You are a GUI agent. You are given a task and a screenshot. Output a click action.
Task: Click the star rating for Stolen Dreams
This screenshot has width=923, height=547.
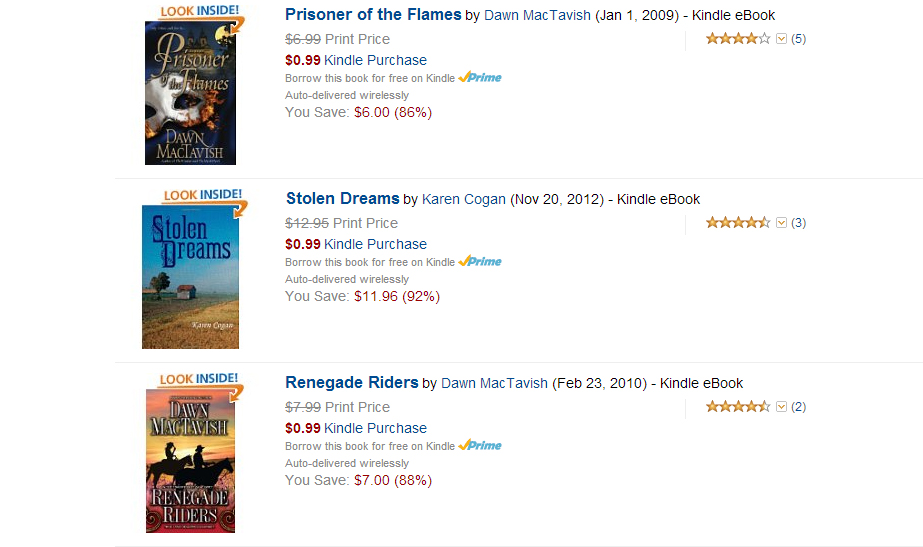click(x=738, y=223)
